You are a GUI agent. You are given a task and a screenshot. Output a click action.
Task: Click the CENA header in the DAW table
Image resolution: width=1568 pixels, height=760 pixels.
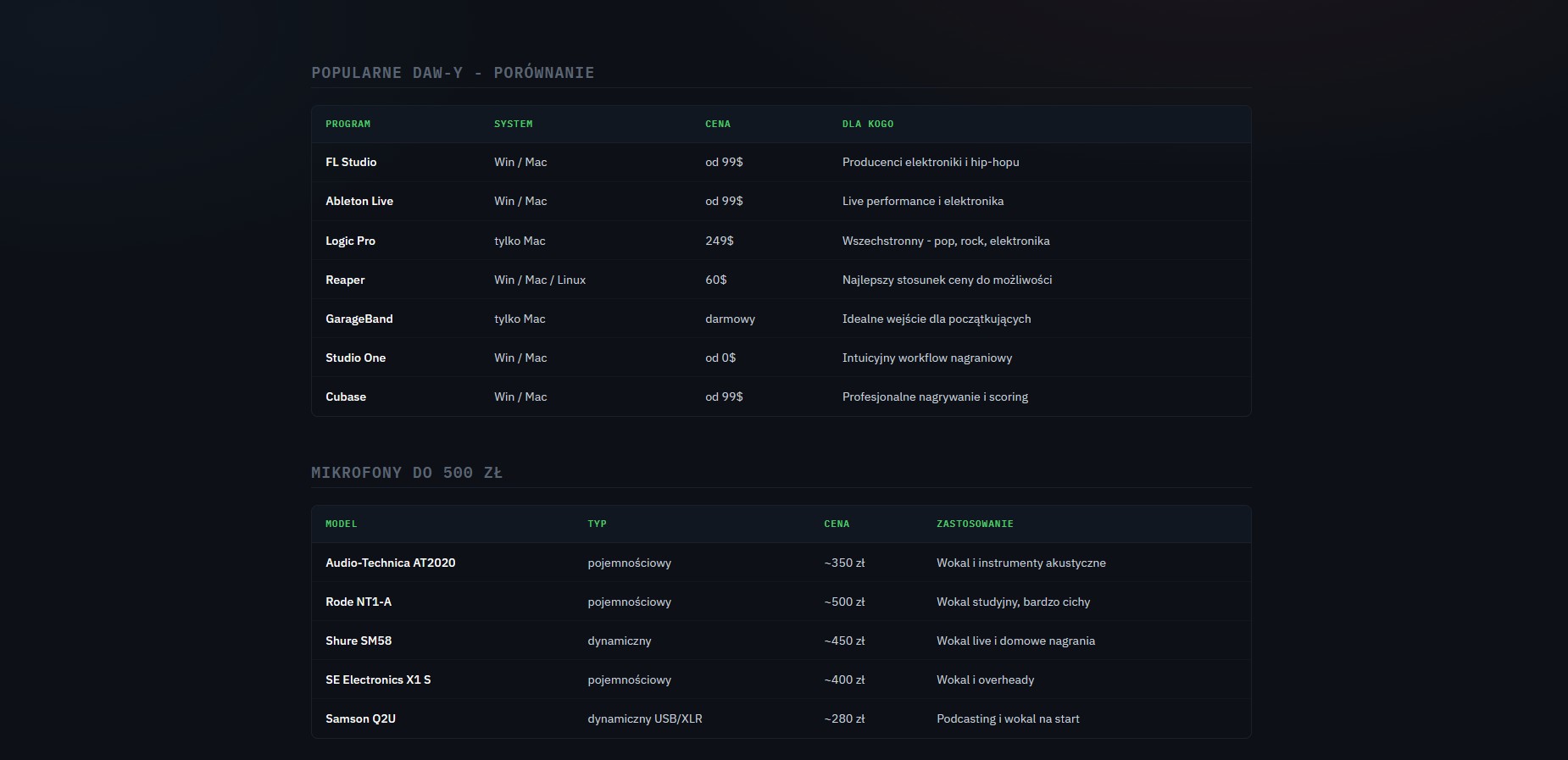[718, 124]
